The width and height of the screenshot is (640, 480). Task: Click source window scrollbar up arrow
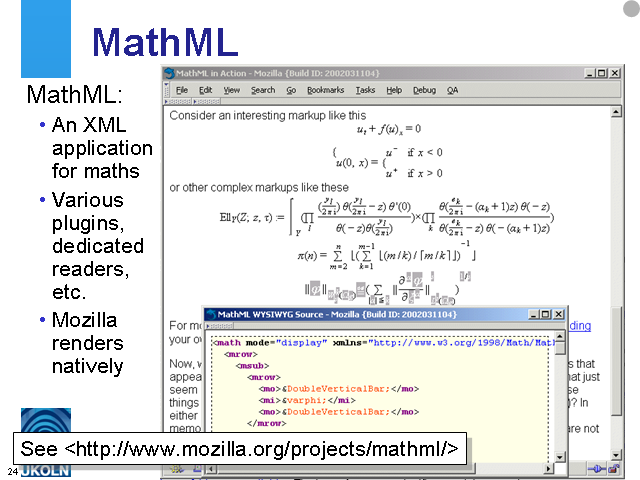pyautogui.click(x=560, y=336)
